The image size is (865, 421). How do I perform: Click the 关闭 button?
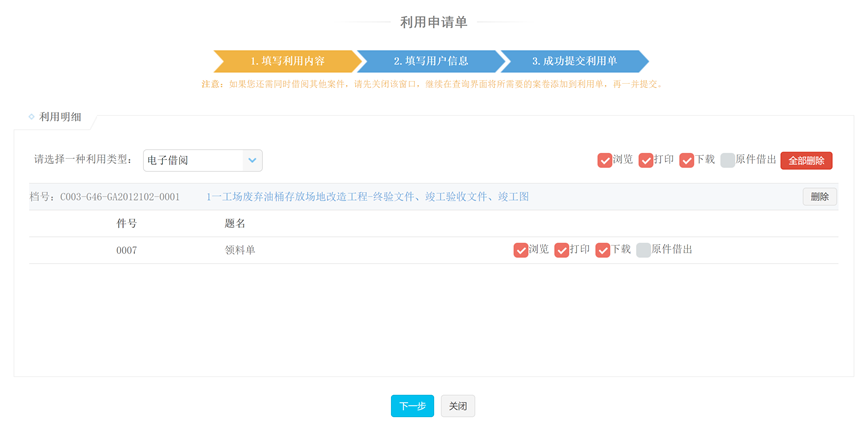(x=458, y=406)
